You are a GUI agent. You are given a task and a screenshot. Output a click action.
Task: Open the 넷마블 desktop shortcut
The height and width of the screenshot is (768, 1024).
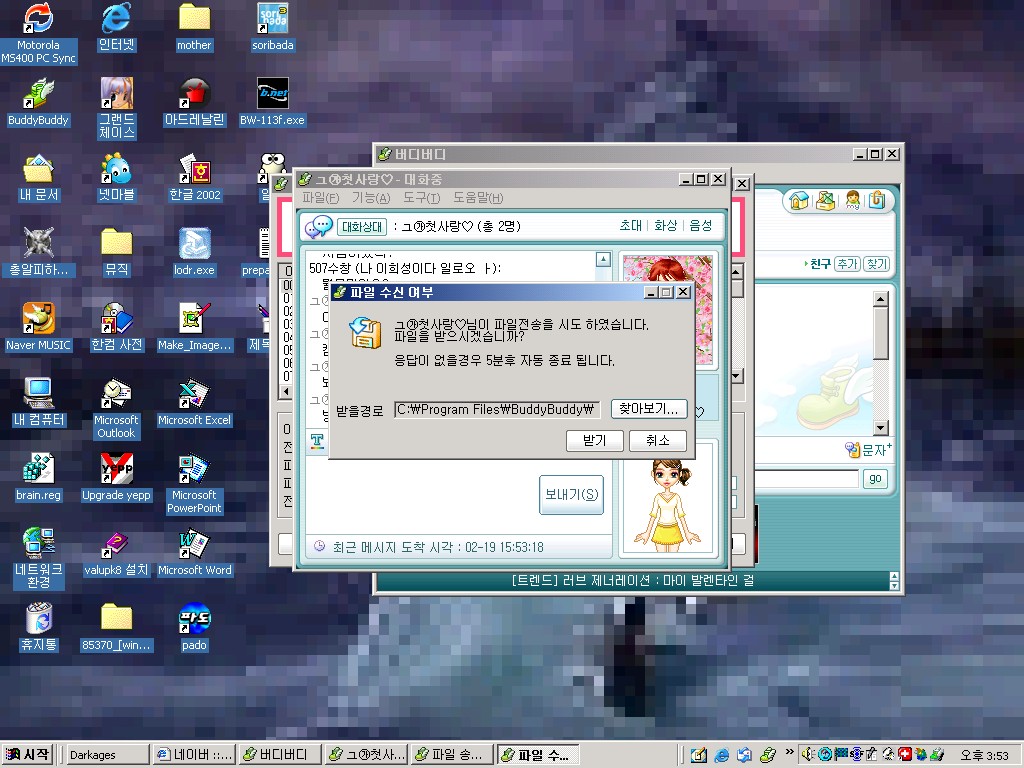click(x=116, y=169)
